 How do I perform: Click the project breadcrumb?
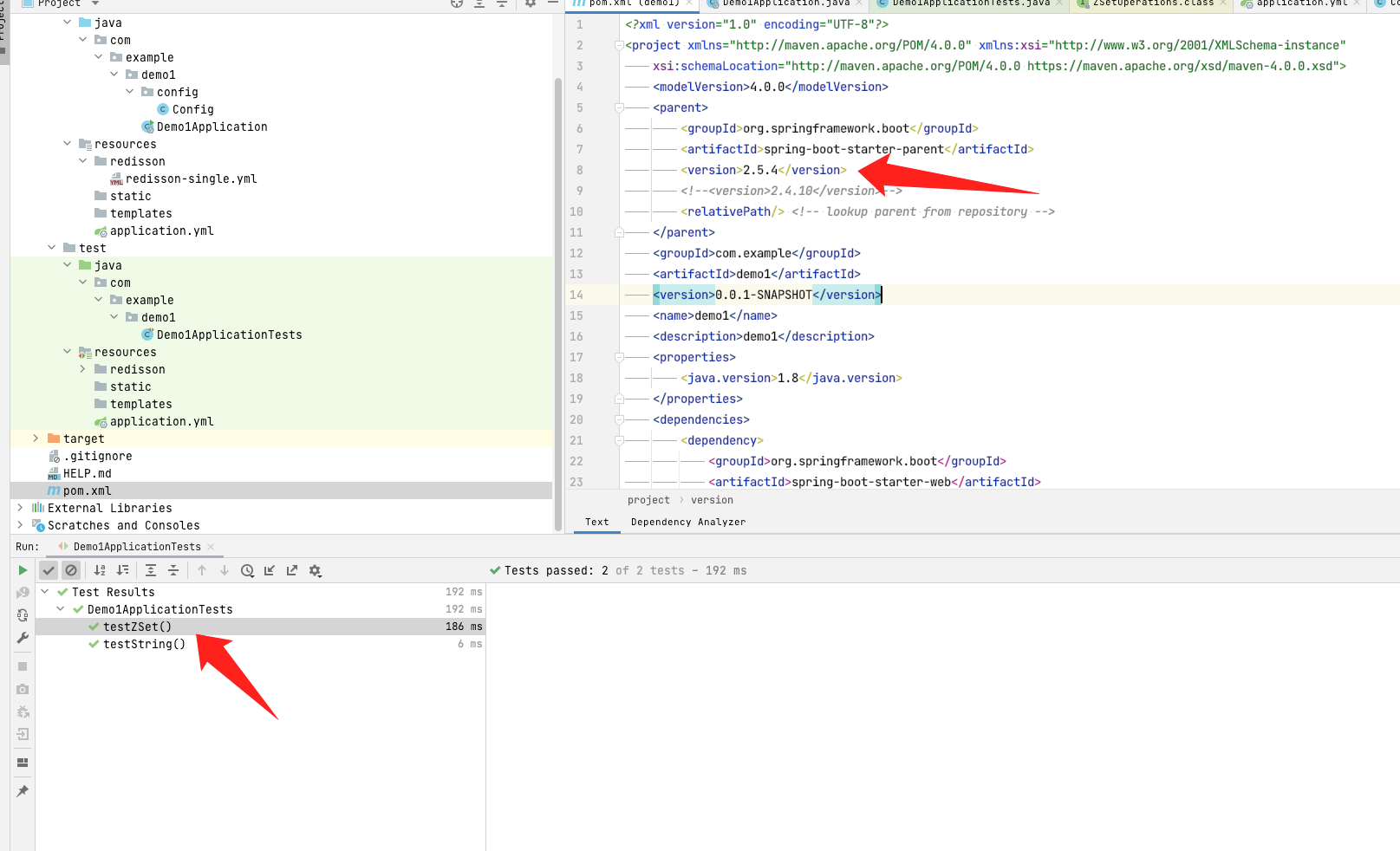tap(648, 500)
